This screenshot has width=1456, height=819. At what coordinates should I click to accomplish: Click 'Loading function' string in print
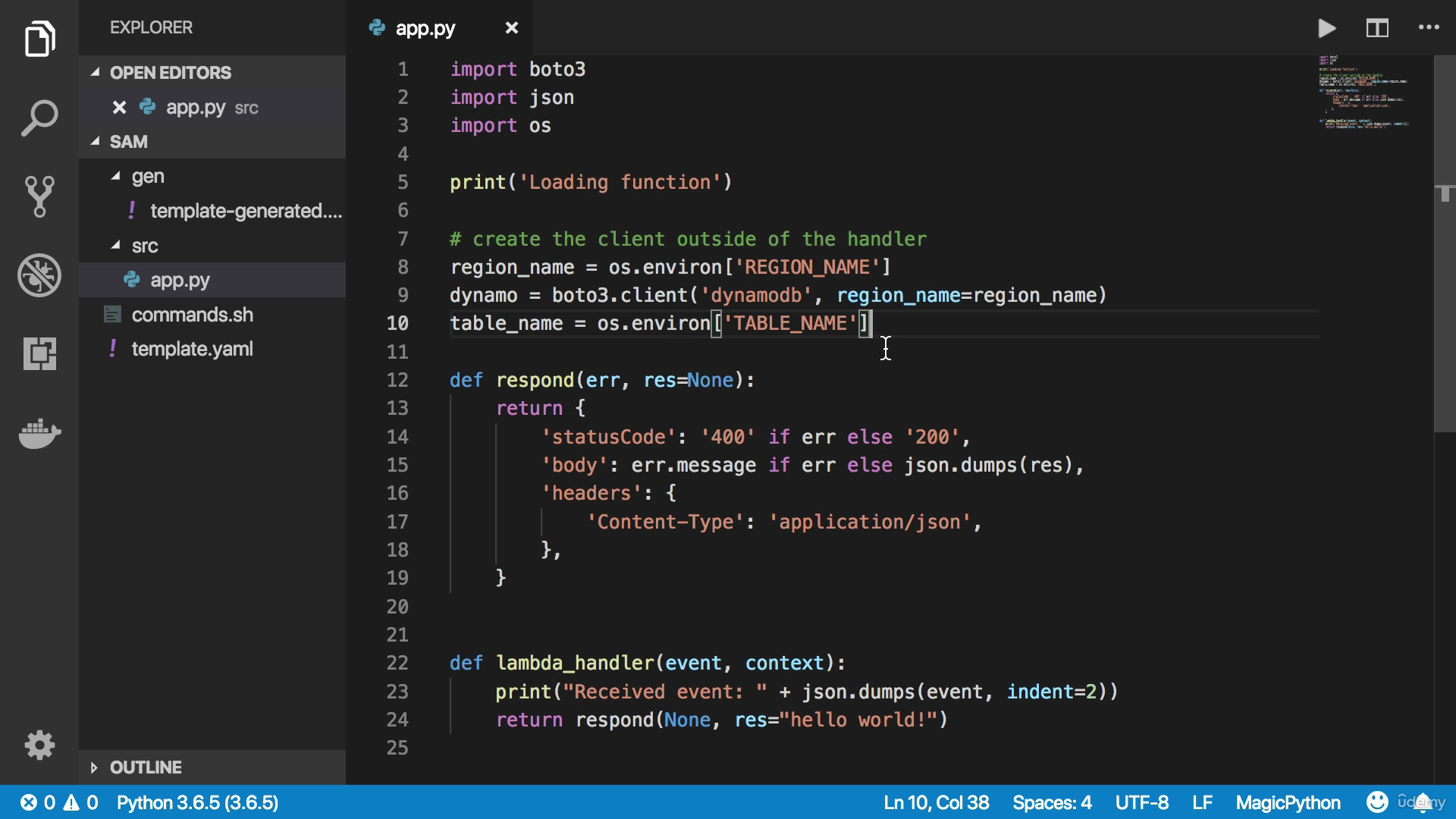pos(620,183)
